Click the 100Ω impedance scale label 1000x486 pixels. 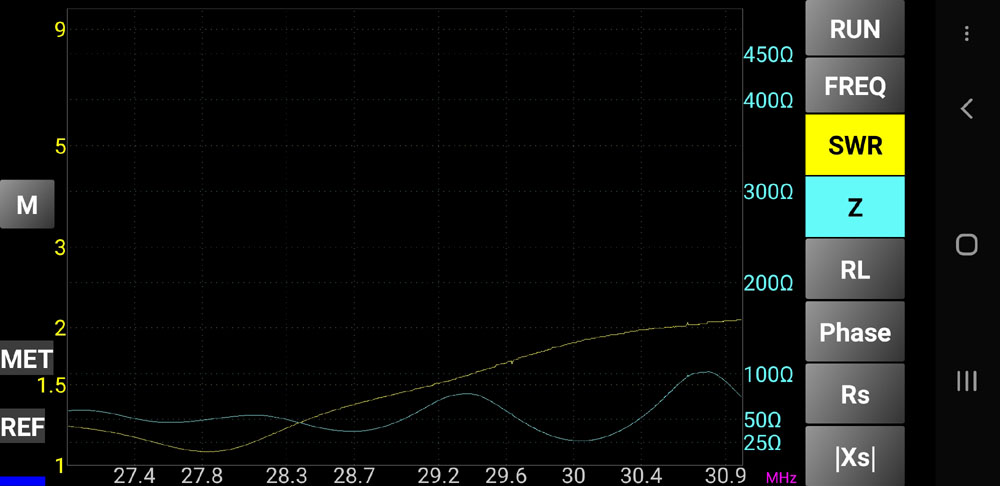tap(768, 374)
